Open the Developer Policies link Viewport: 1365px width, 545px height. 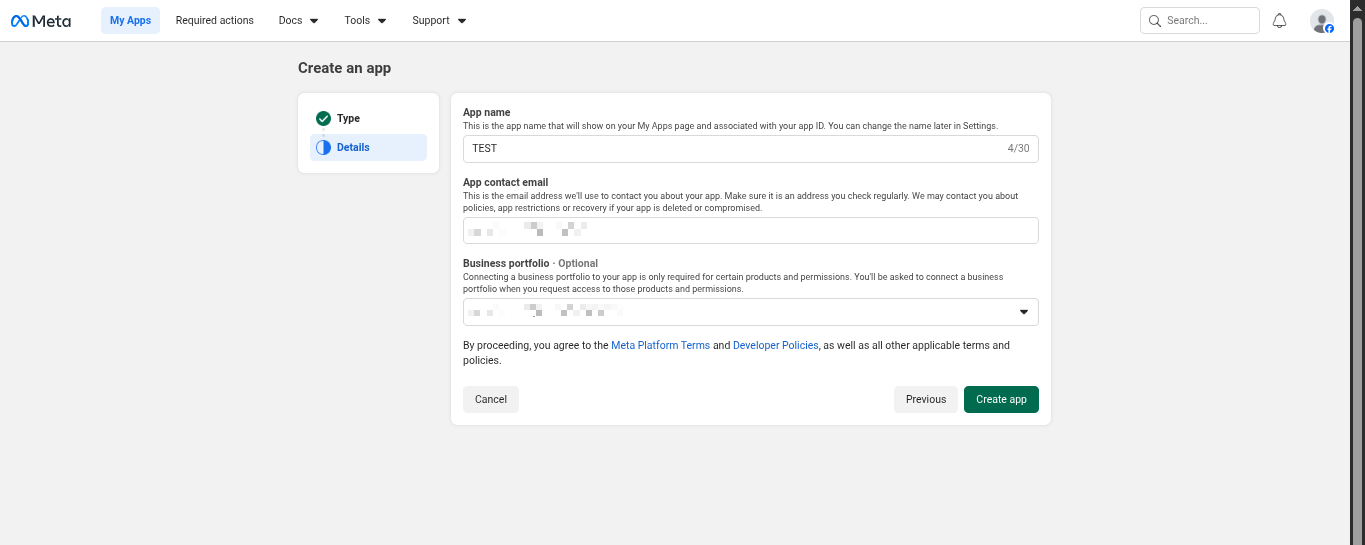pyautogui.click(x=775, y=345)
